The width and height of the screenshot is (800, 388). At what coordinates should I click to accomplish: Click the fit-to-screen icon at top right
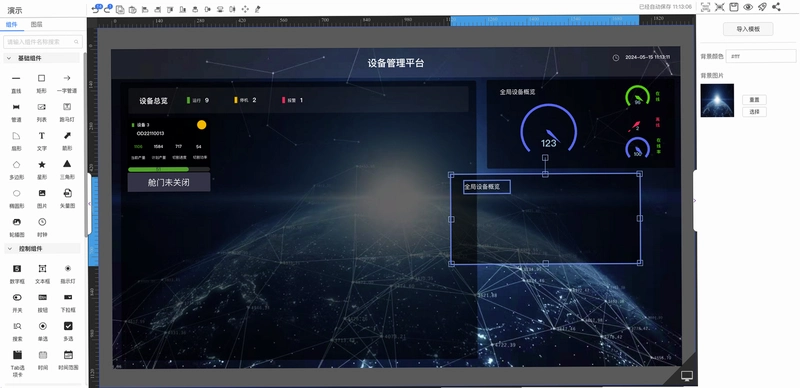tap(706, 7)
